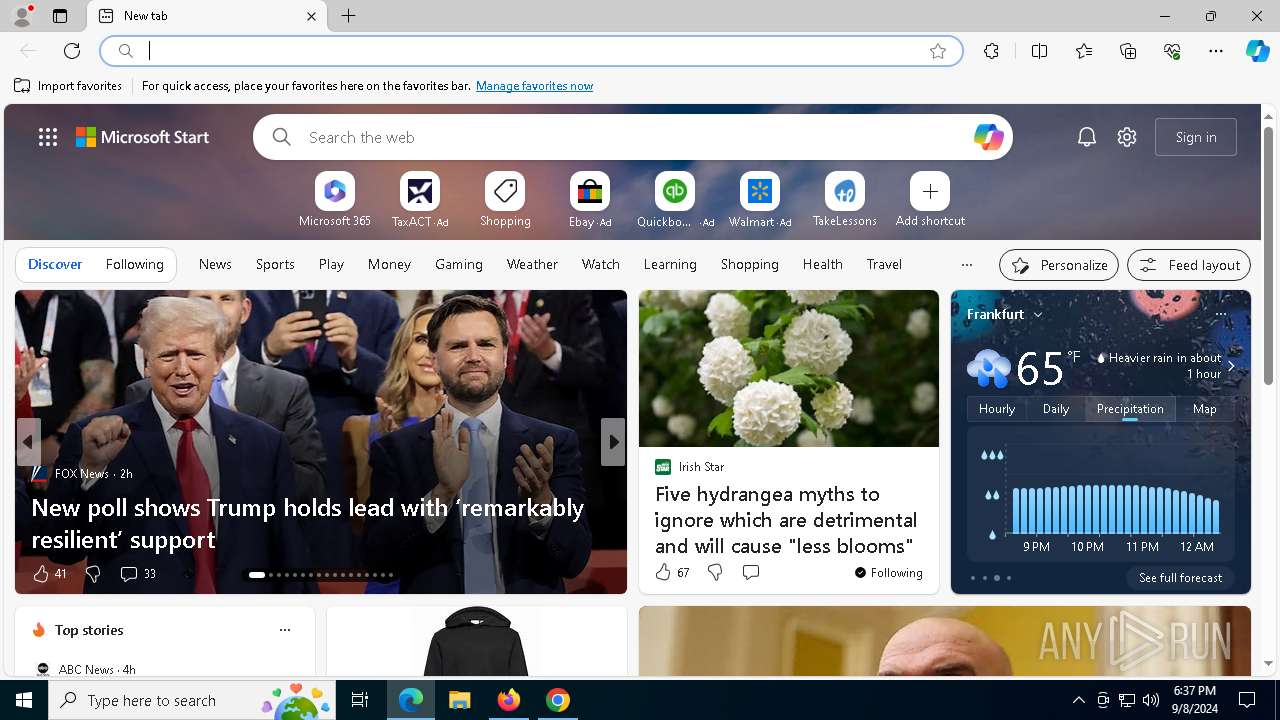The width and height of the screenshot is (1280, 720).
Task: Open the Windows Start menu
Action: click(x=24, y=700)
